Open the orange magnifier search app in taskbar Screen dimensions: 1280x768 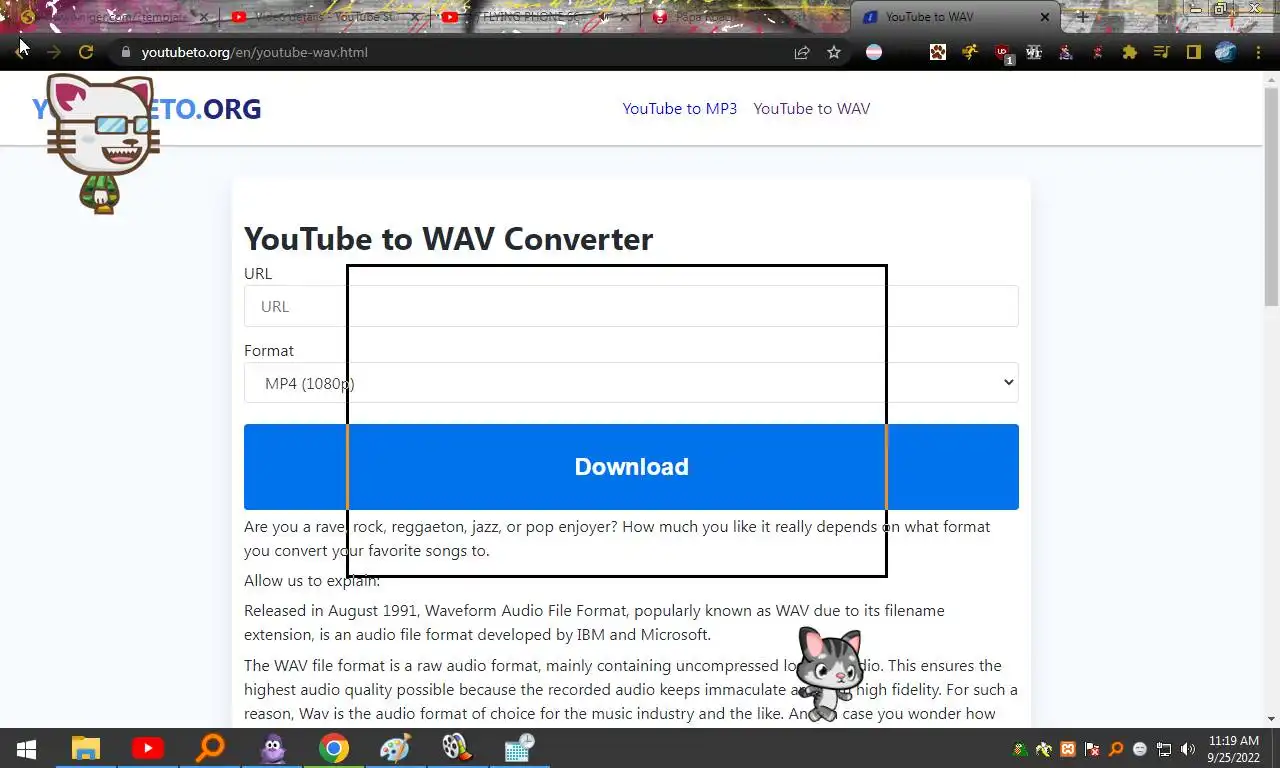[x=210, y=748]
